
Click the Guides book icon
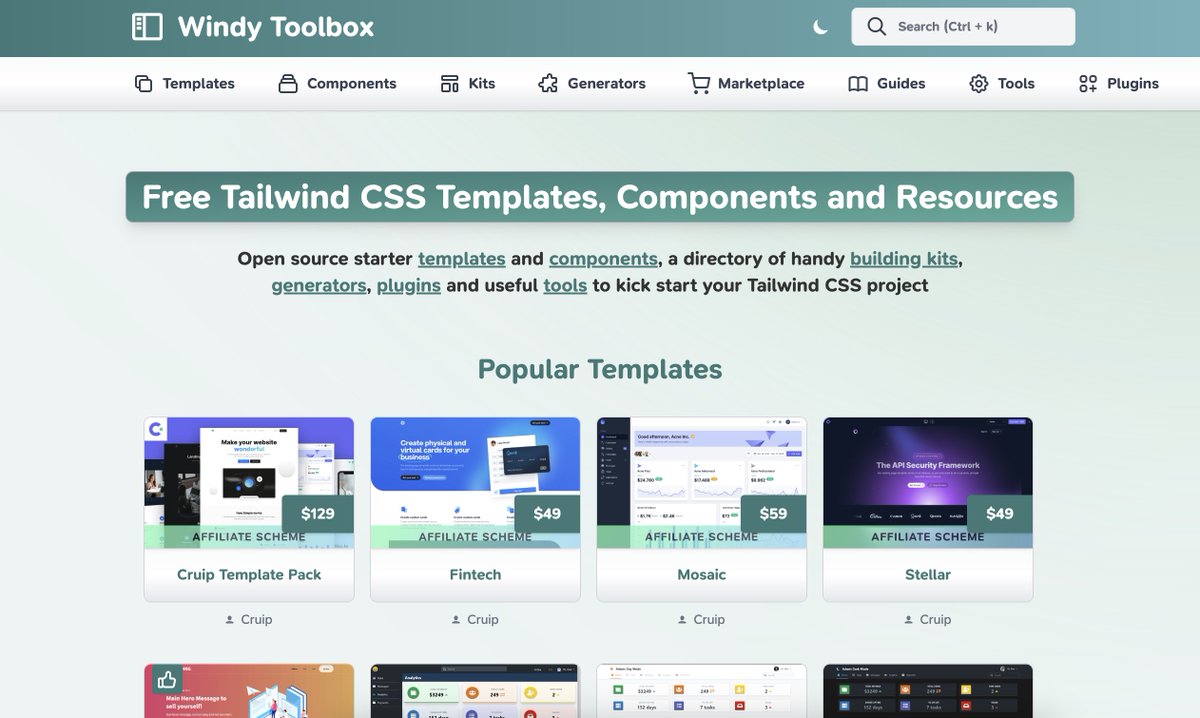coord(858,84)
